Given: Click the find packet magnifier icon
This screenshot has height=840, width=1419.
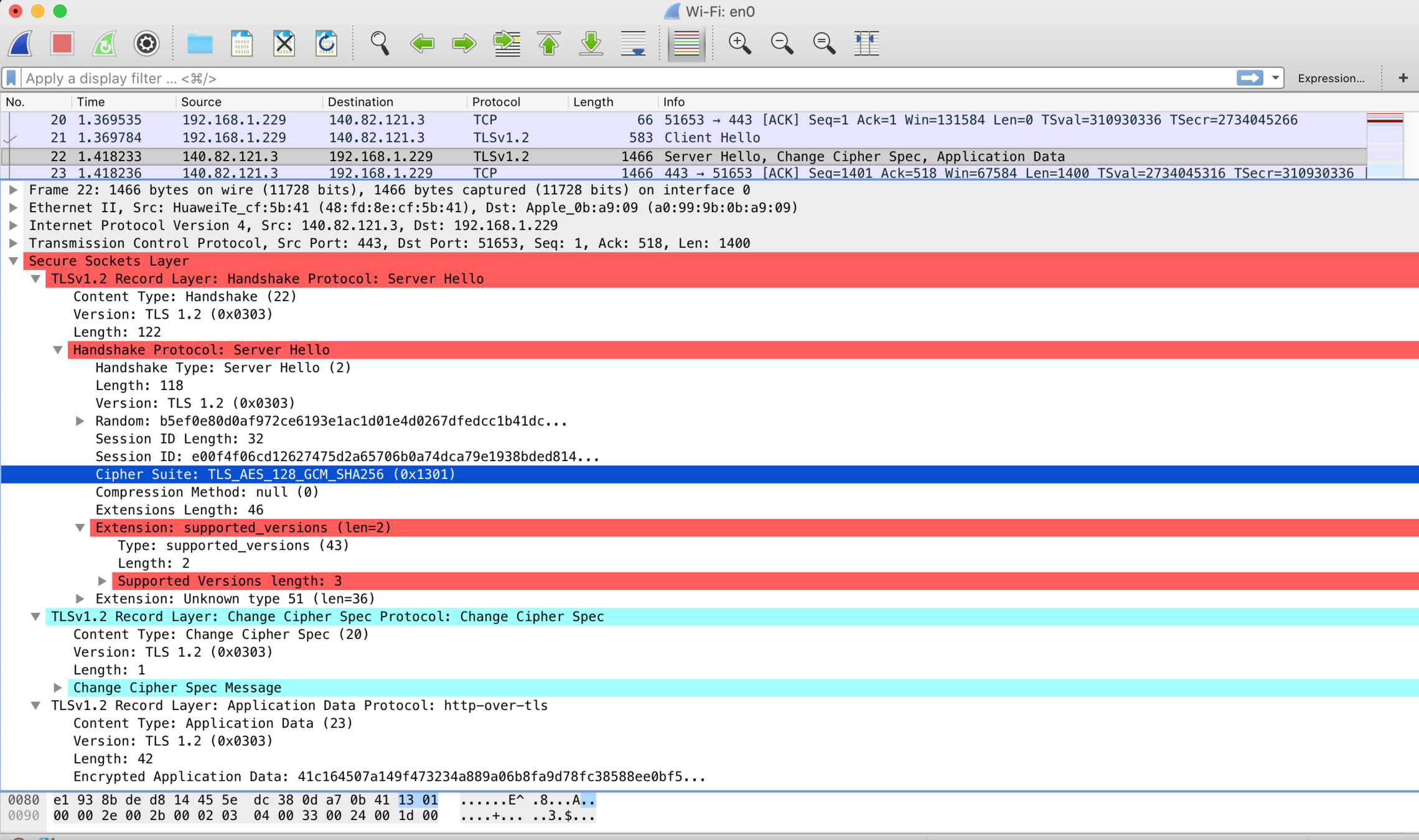Looking at the screenshot, I should pos(380,43).
